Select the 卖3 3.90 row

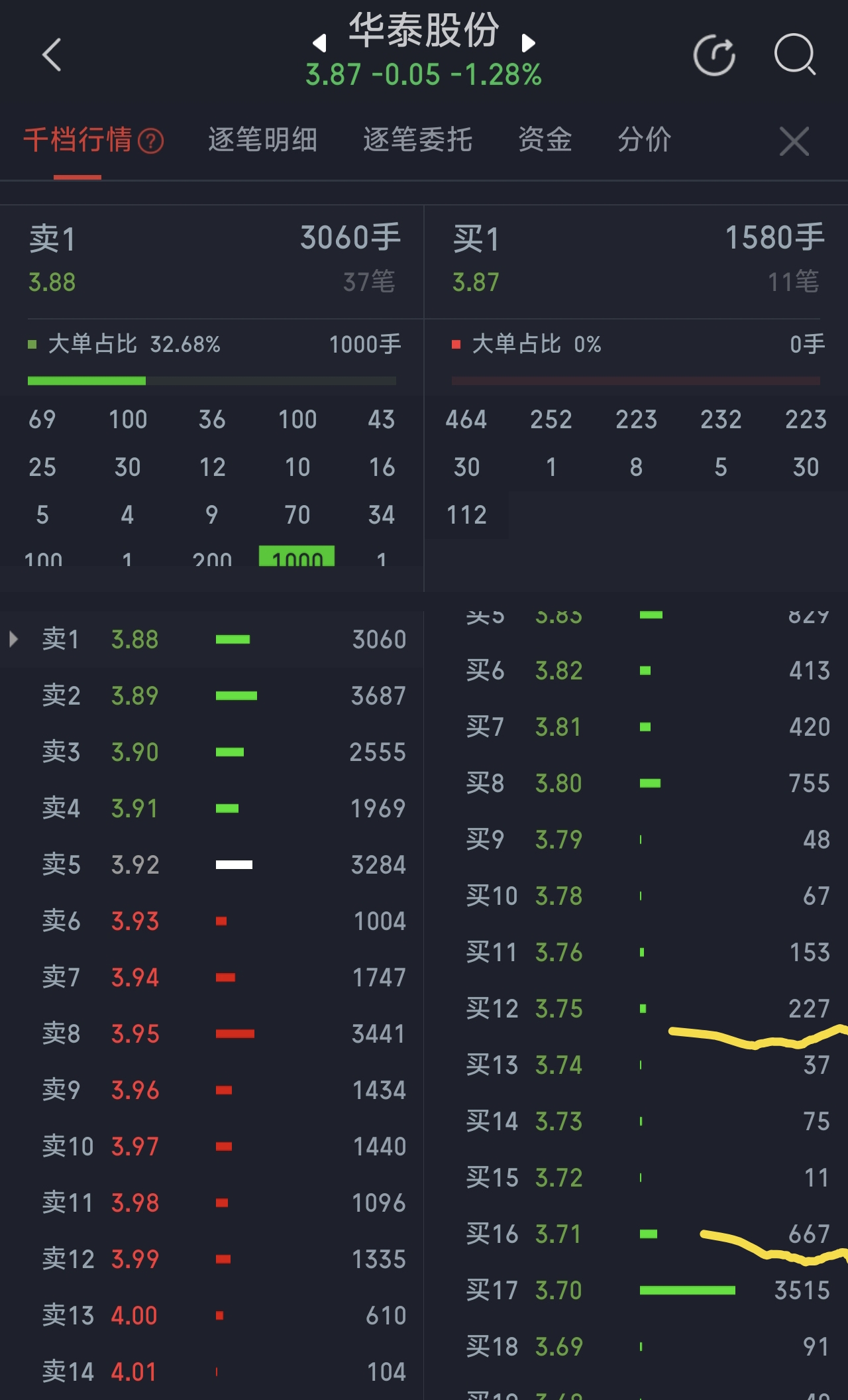click(x=212, y=752)
